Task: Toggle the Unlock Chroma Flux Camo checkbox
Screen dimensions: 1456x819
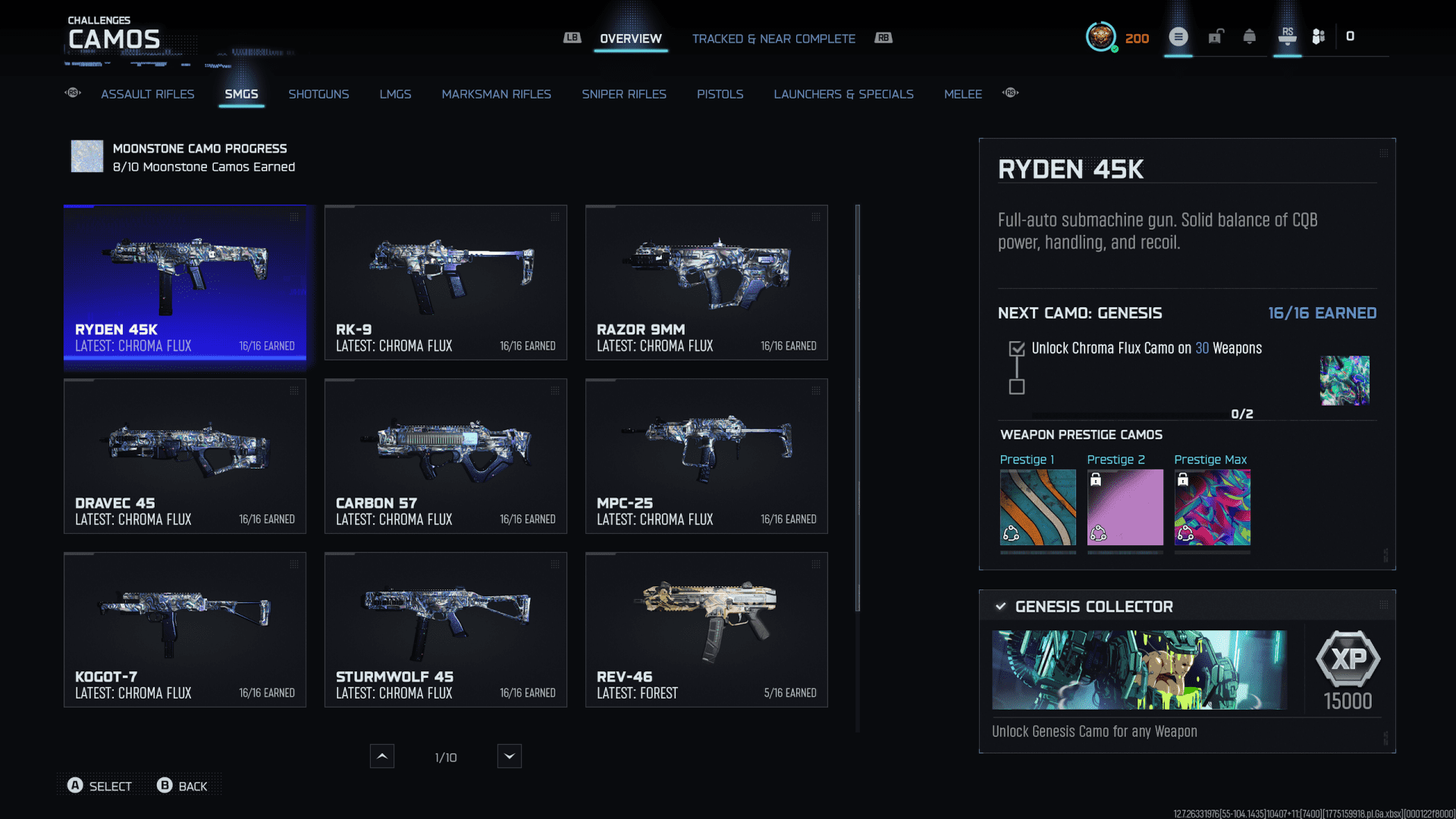Action: tap(1017, 349)
